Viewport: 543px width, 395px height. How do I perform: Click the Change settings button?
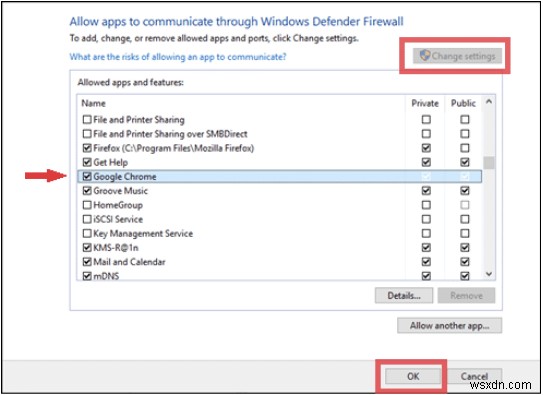457,56
